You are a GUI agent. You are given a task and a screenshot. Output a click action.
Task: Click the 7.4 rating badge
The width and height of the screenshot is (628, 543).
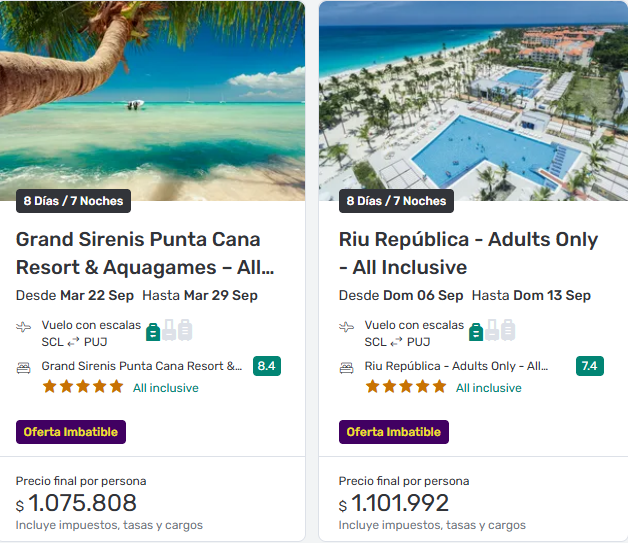click(590, 366)
